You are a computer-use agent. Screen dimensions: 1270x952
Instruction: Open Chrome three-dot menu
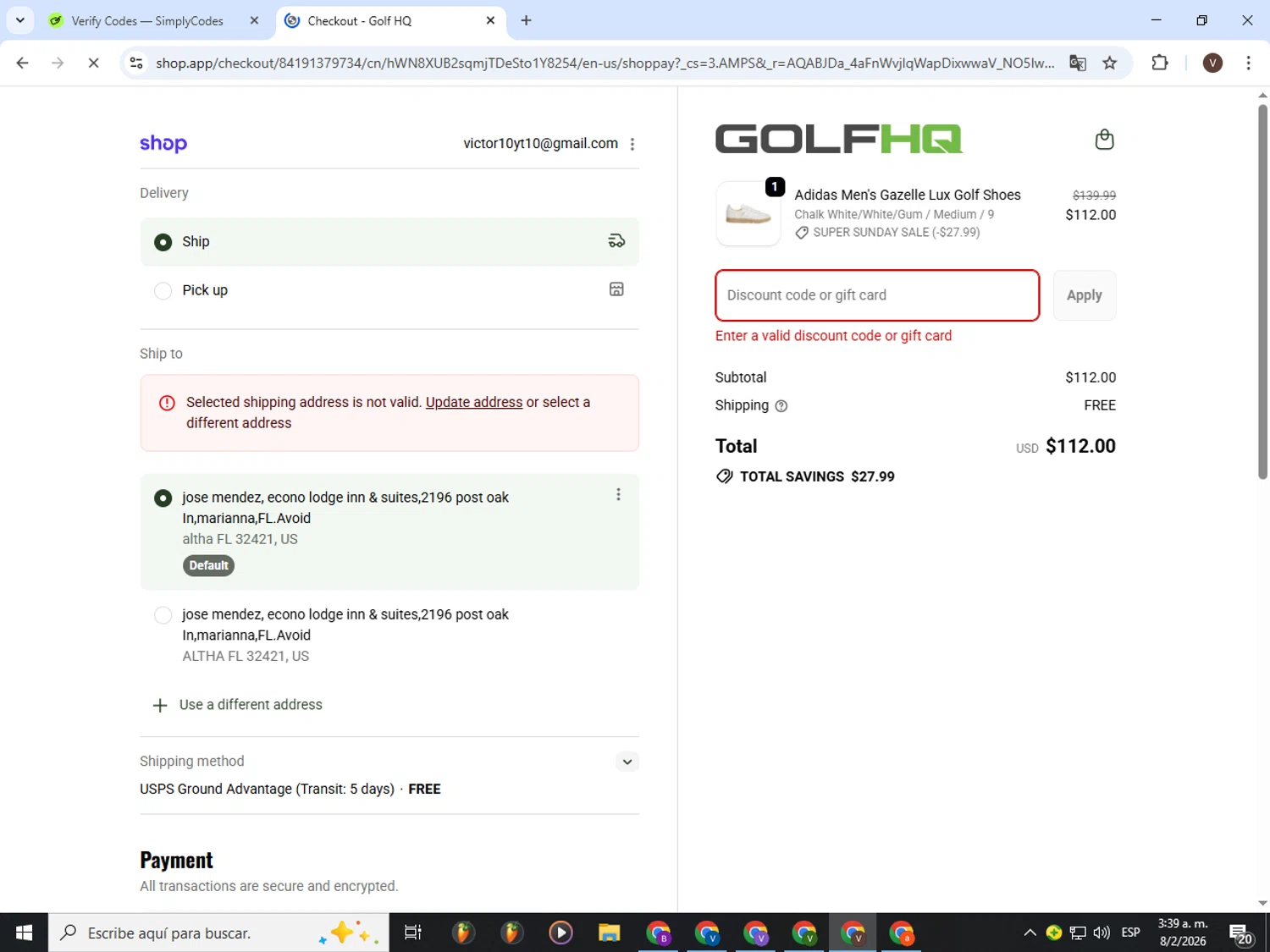pos(1248,63)
